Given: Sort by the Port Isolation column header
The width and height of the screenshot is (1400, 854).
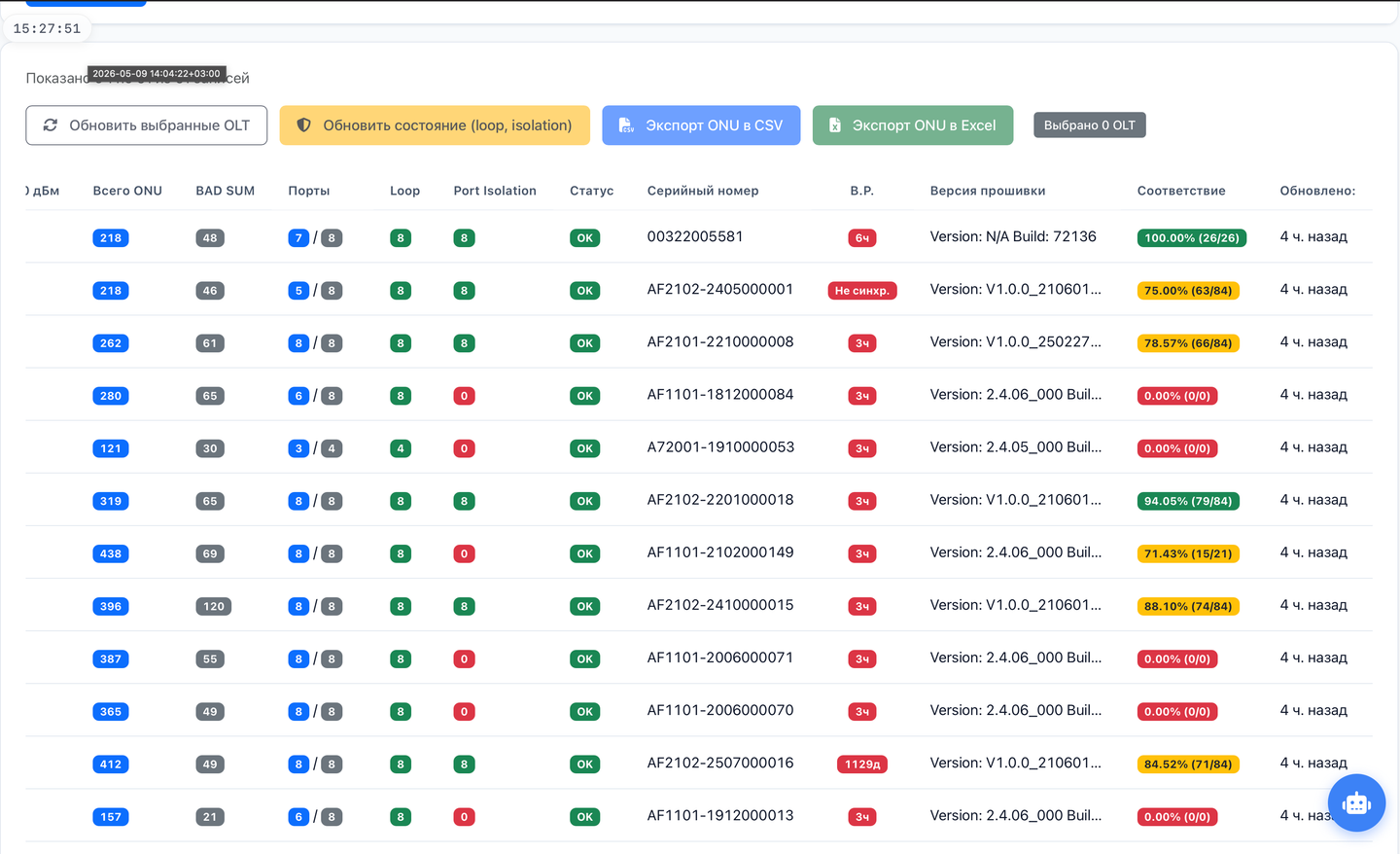Looking at the screenshot, I should pos(495,191).
